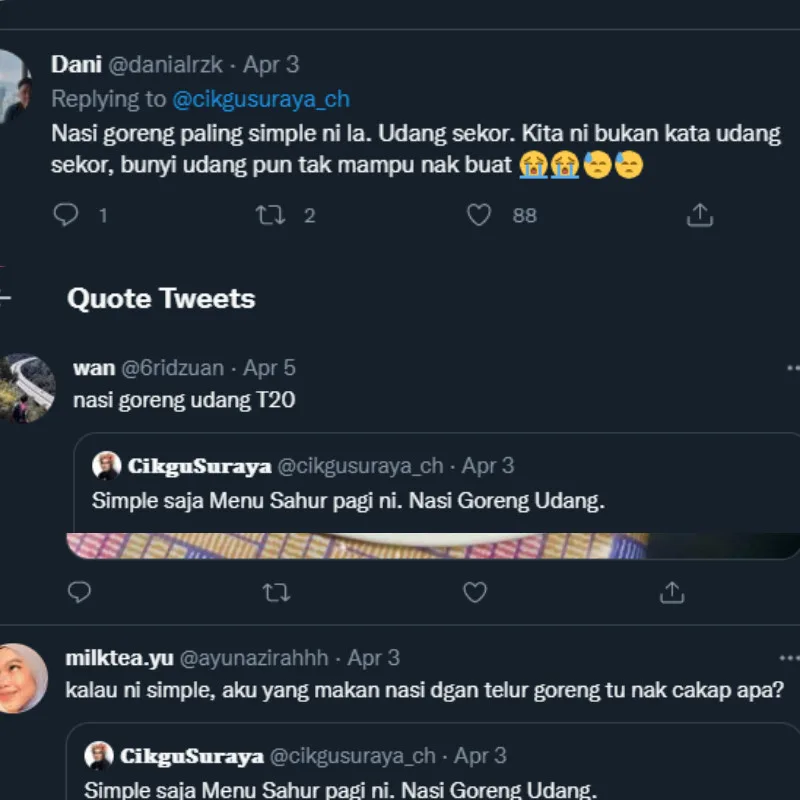Open wan's profile avatar
This screenshot has height=800, width=800.
point(26,388)
